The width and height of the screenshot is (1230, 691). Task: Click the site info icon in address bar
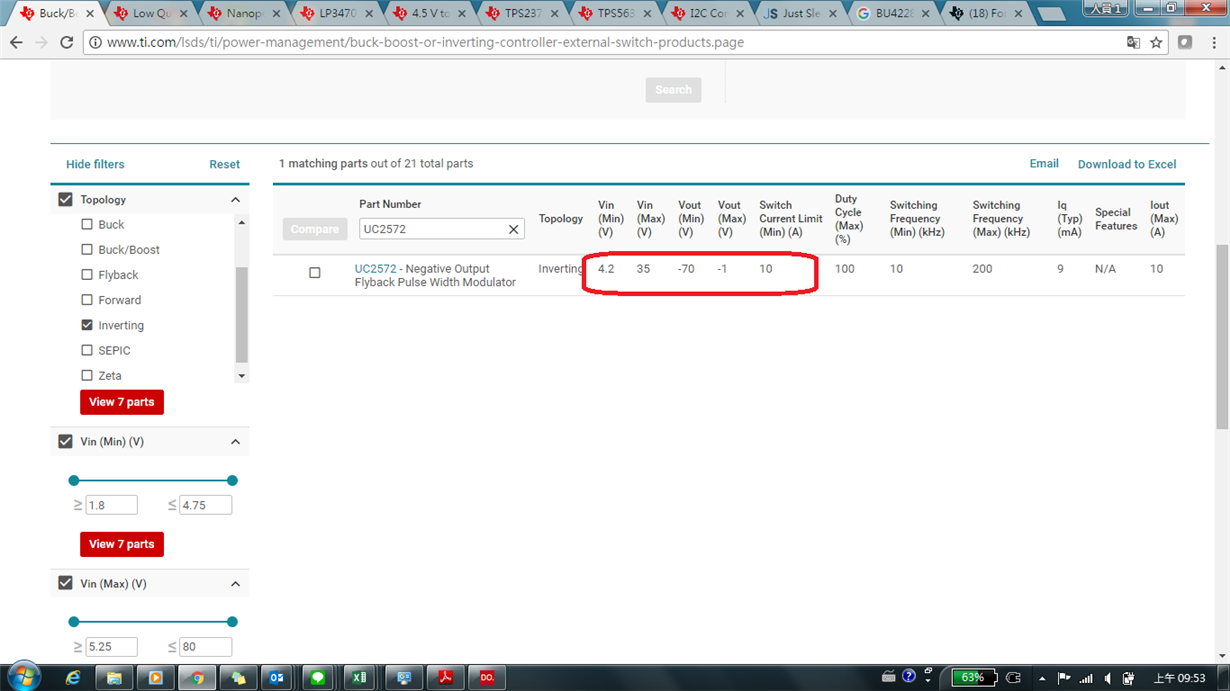pos(95,43)
